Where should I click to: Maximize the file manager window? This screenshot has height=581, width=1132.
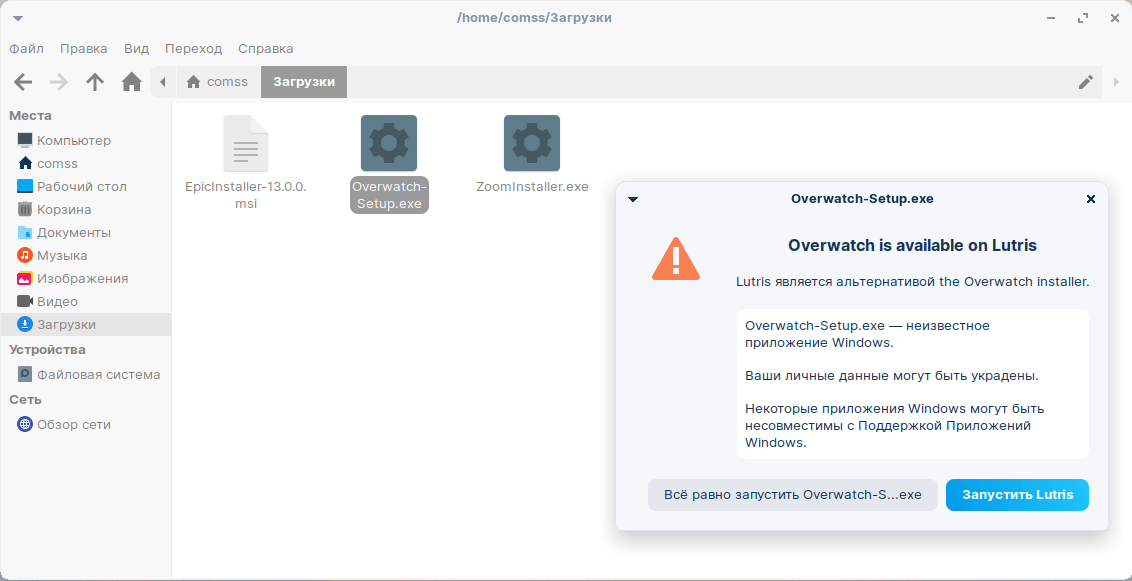click(x=1082, y=18)
